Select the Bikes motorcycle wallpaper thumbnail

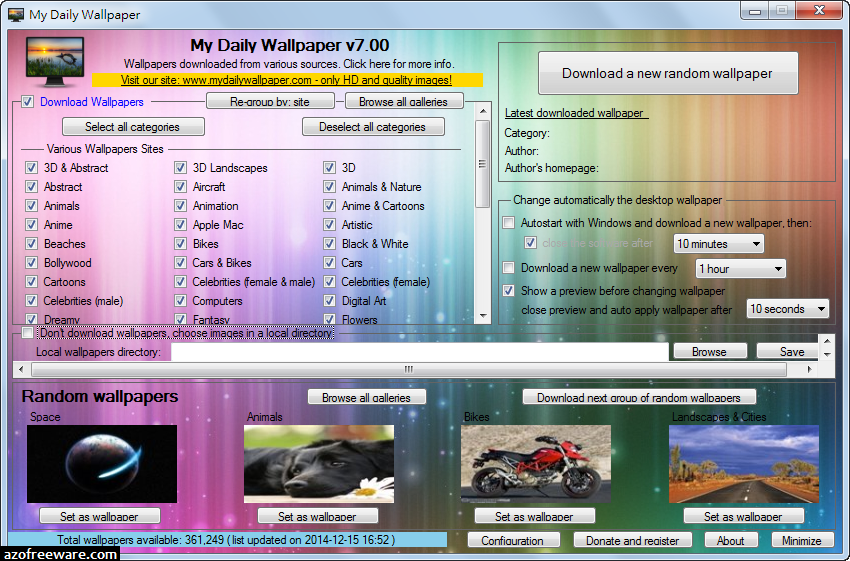pyautogui.click(x=535, y=464)
